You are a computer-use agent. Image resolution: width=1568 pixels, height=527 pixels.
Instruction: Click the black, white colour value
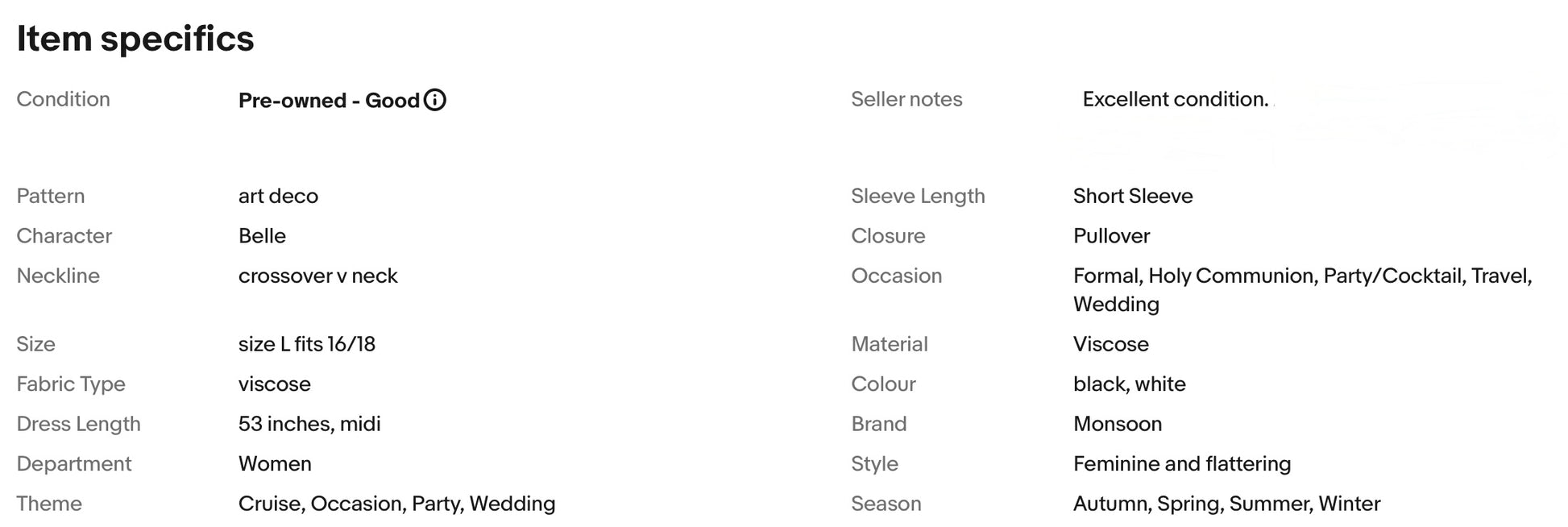point(1129,384)
